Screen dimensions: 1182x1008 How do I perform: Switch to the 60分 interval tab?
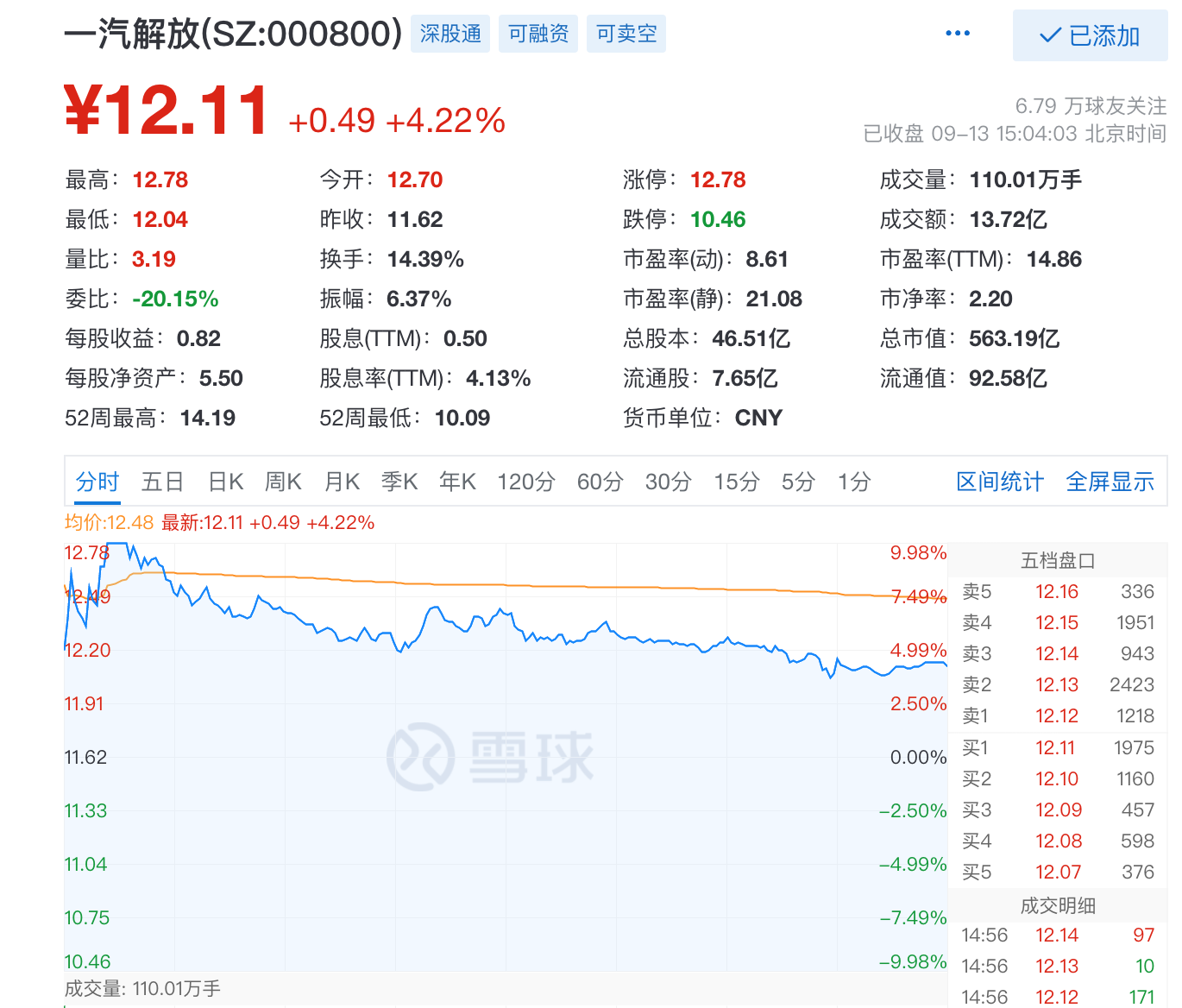(x=600, y=482)
